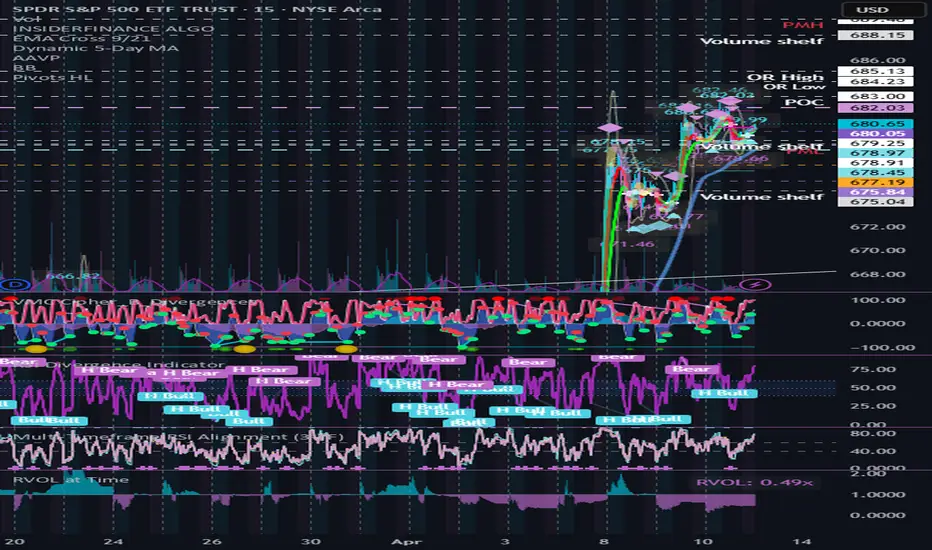Click the Volume shelf label beside 675.04
The image size is (932, 550).
[762, 196]
